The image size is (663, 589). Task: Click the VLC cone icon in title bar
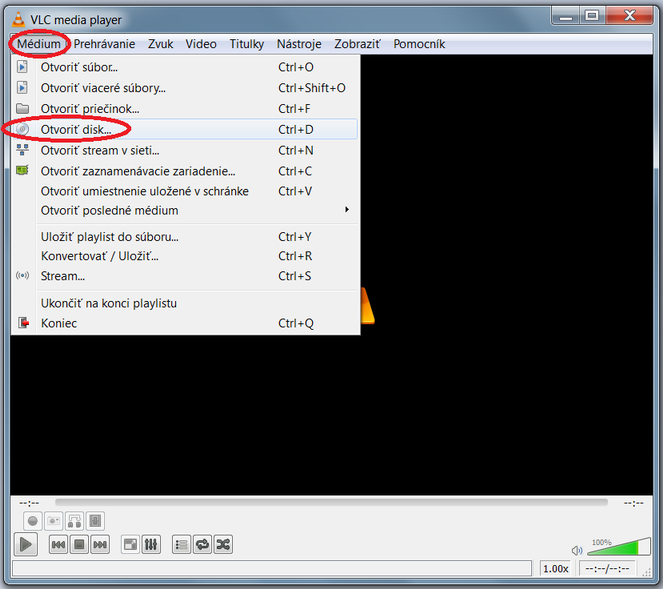point(18,19)
